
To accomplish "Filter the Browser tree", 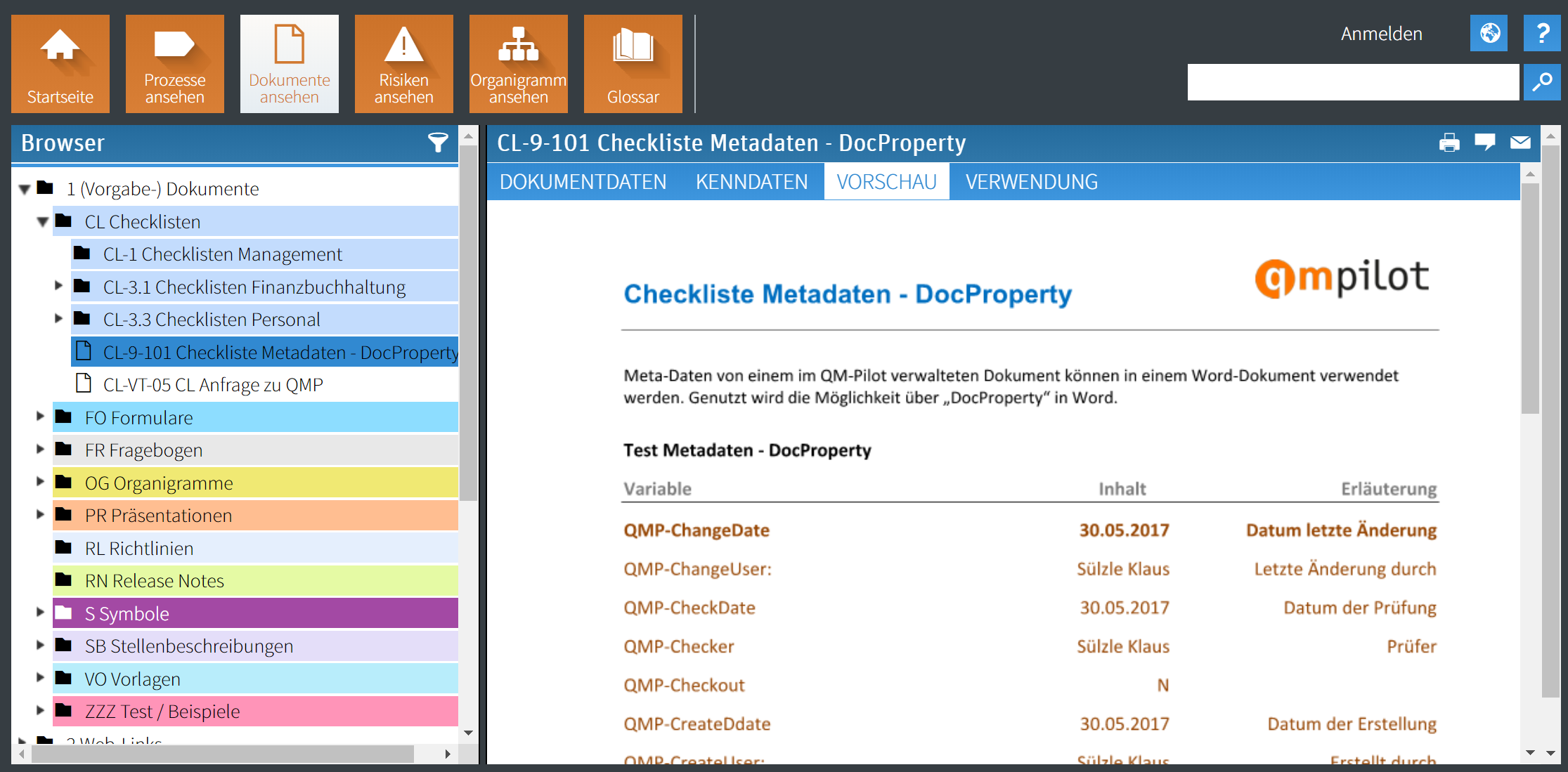I will [x=437, y=143].
